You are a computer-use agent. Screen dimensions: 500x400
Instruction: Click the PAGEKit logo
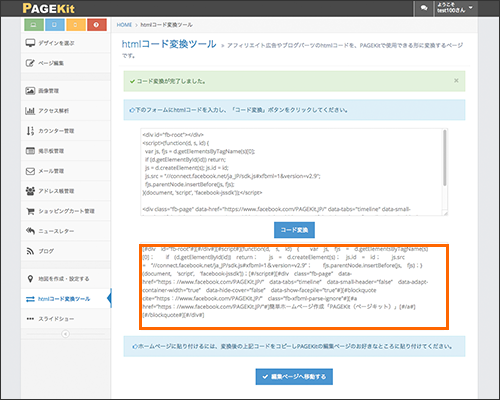click(x=49, y=8)
